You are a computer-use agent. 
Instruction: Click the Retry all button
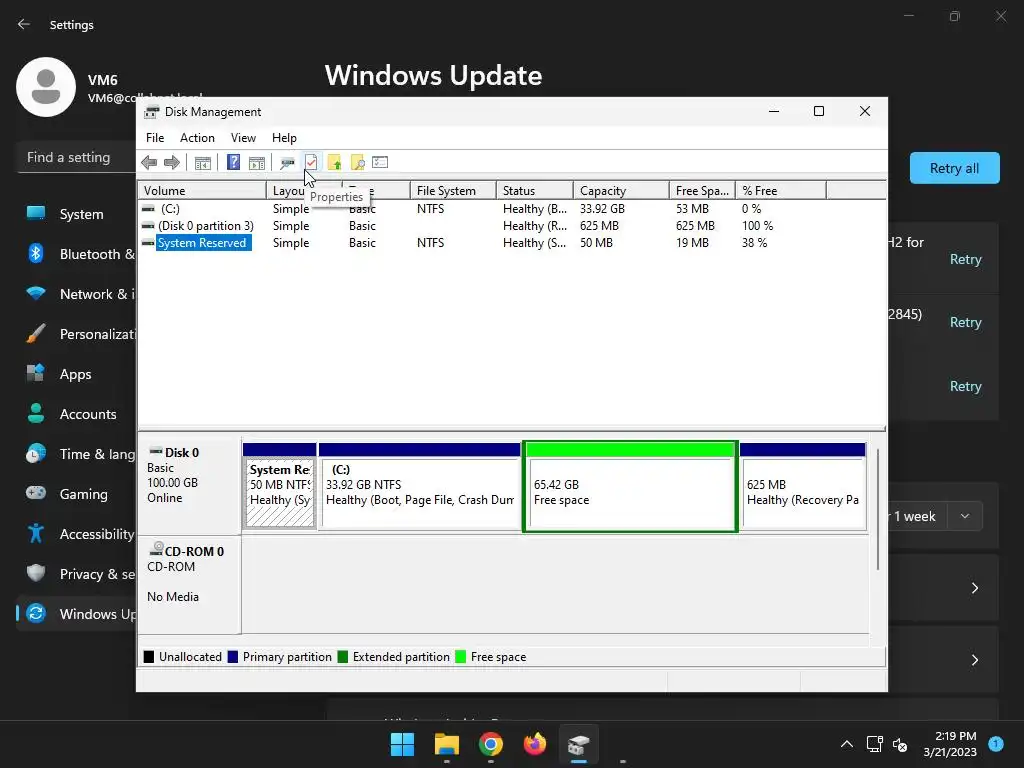[954, 168]
